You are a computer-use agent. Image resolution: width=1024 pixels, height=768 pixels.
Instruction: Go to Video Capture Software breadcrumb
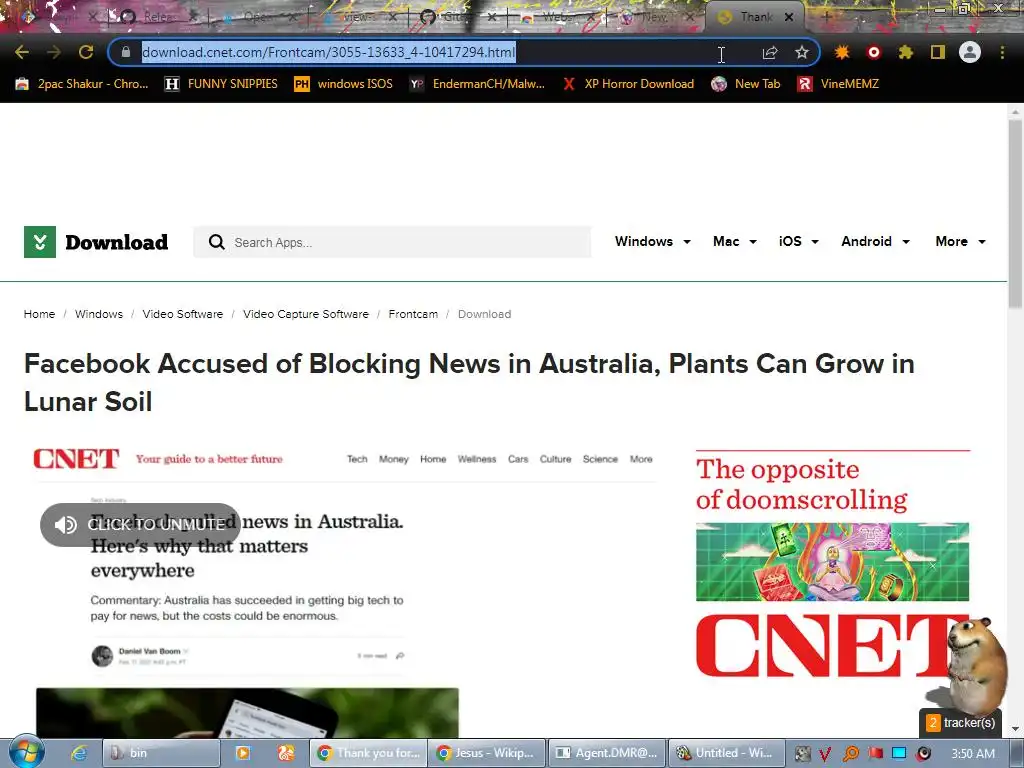306,314
